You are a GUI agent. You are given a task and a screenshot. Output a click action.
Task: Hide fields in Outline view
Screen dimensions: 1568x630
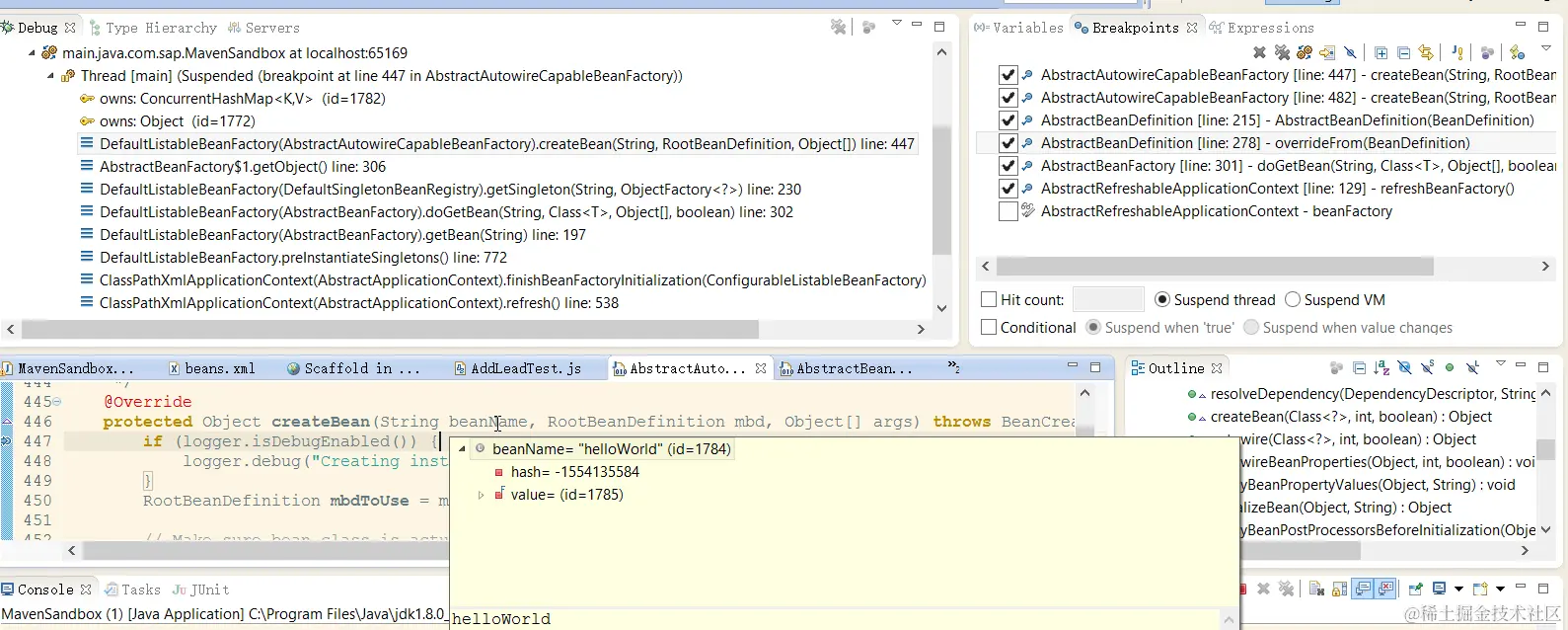coord(1404,367)
